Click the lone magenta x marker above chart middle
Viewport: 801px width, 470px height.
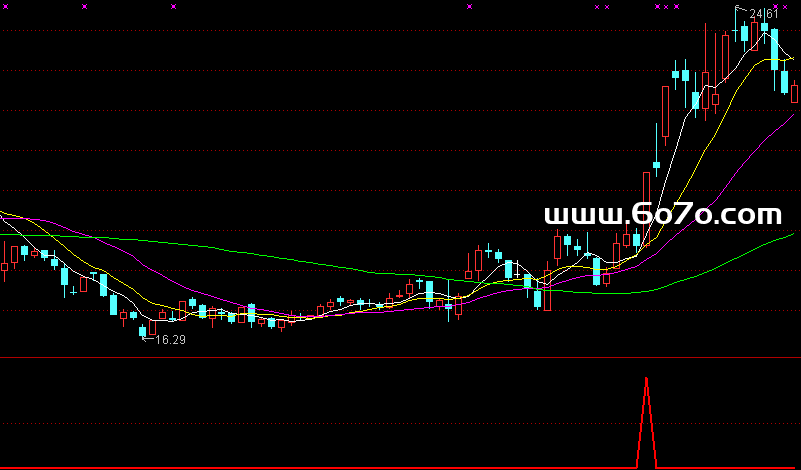tap(469, 6)
